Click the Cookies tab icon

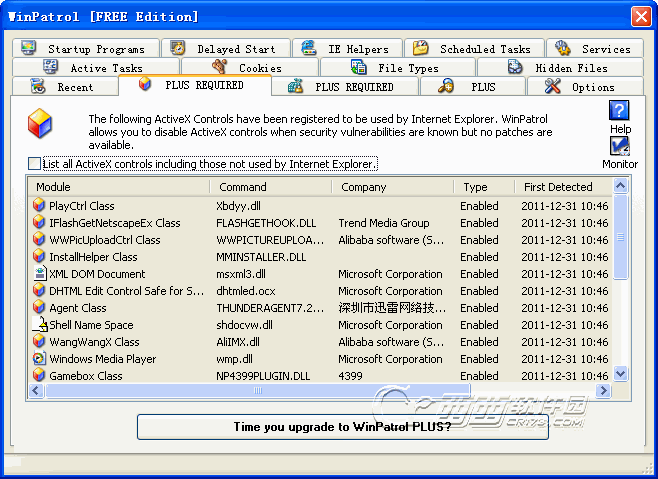pos(219,67)
